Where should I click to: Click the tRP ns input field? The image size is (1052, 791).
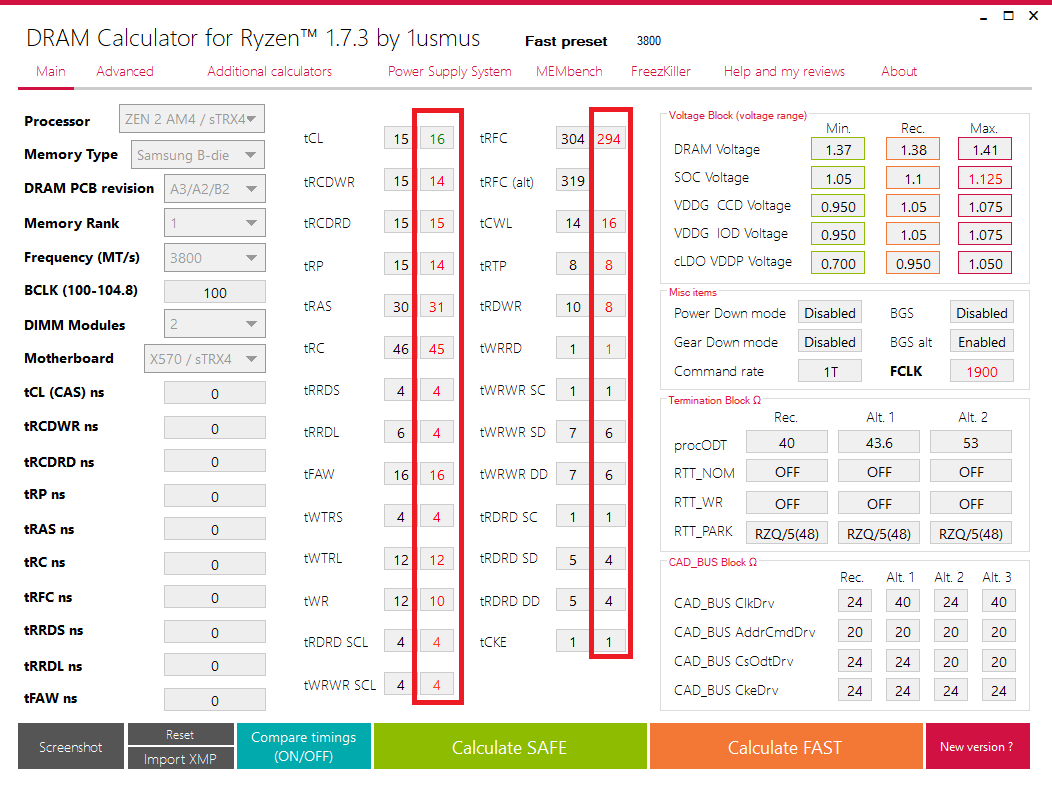(x=215, y=496)
